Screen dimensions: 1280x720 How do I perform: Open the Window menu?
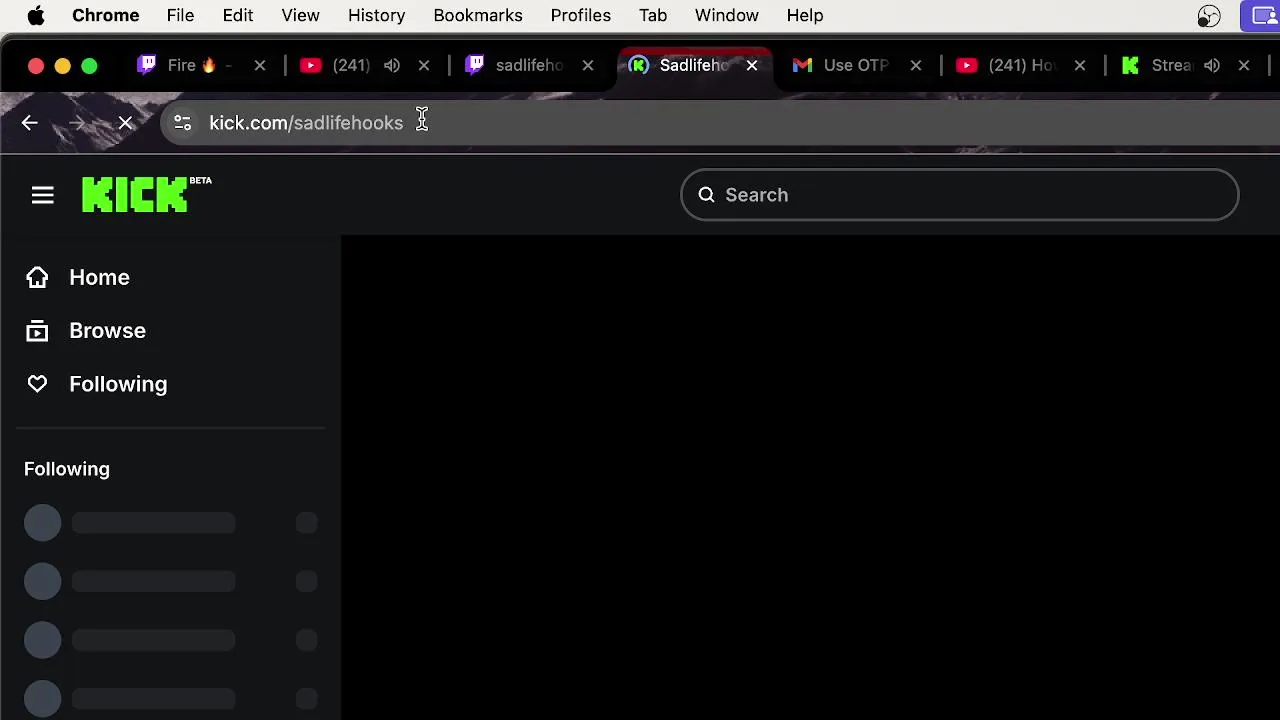(x=727, y=15)
